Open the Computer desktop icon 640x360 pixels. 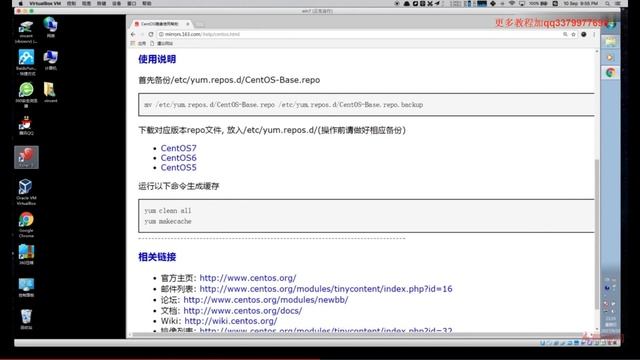point(50,60)
